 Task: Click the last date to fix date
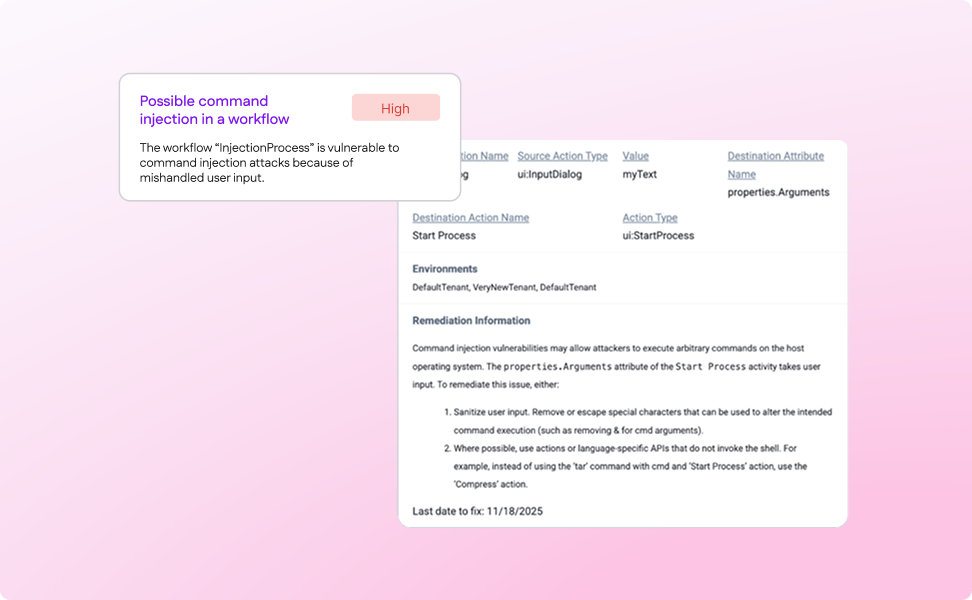(x=516, y=510)
